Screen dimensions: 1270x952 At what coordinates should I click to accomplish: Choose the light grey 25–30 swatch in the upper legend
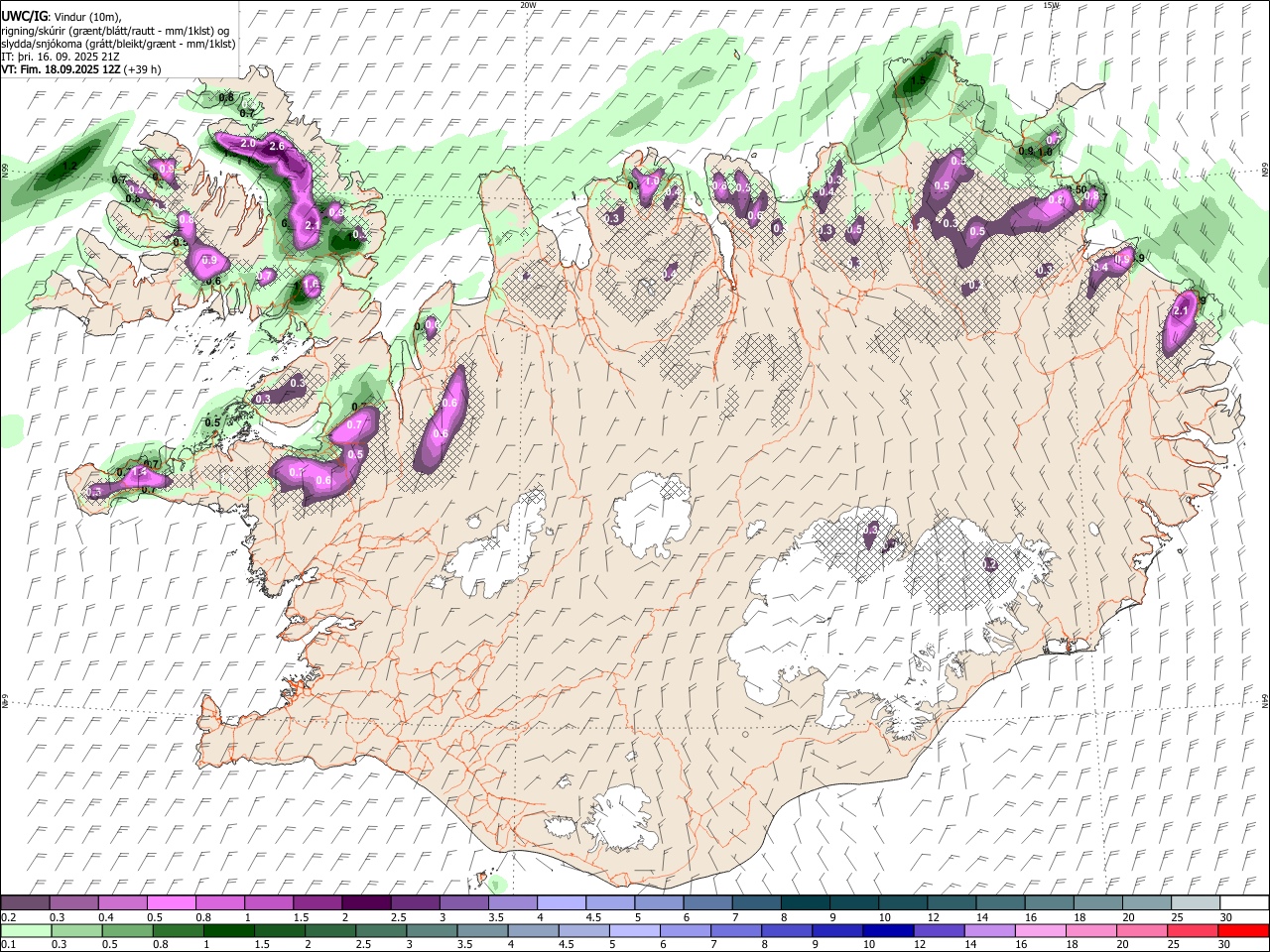(x=1195, y=903)
